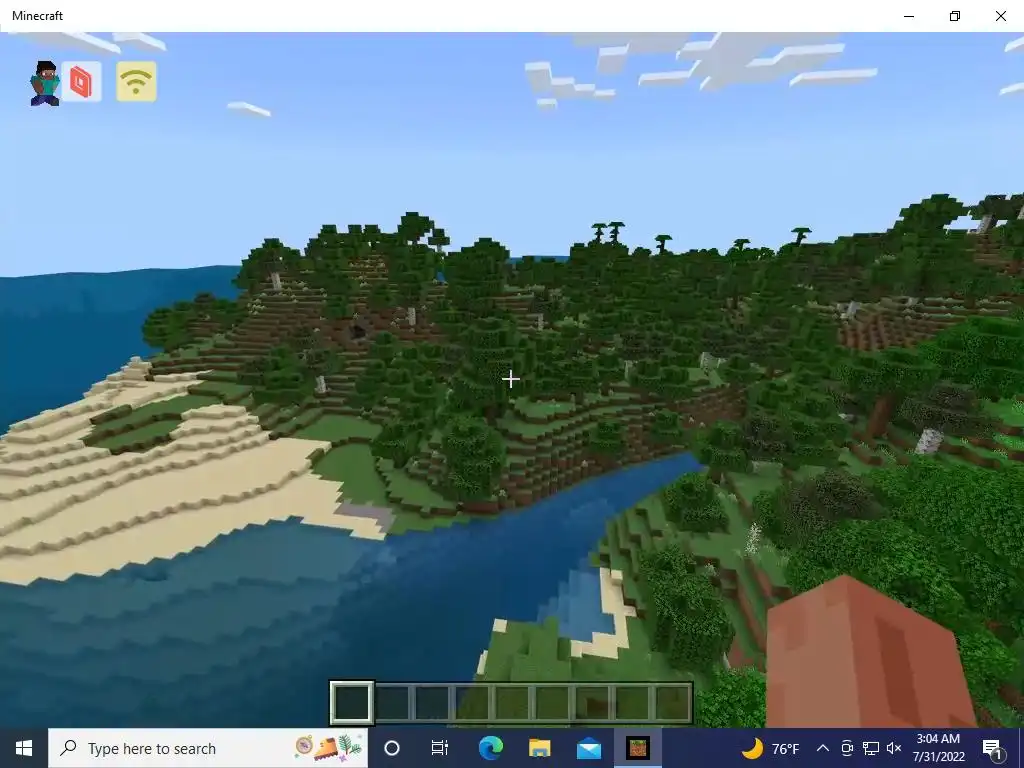This screenshot has height=768, width=1024.
Task: Open the clock showing 3:04 AM
Action: (938, 748)
